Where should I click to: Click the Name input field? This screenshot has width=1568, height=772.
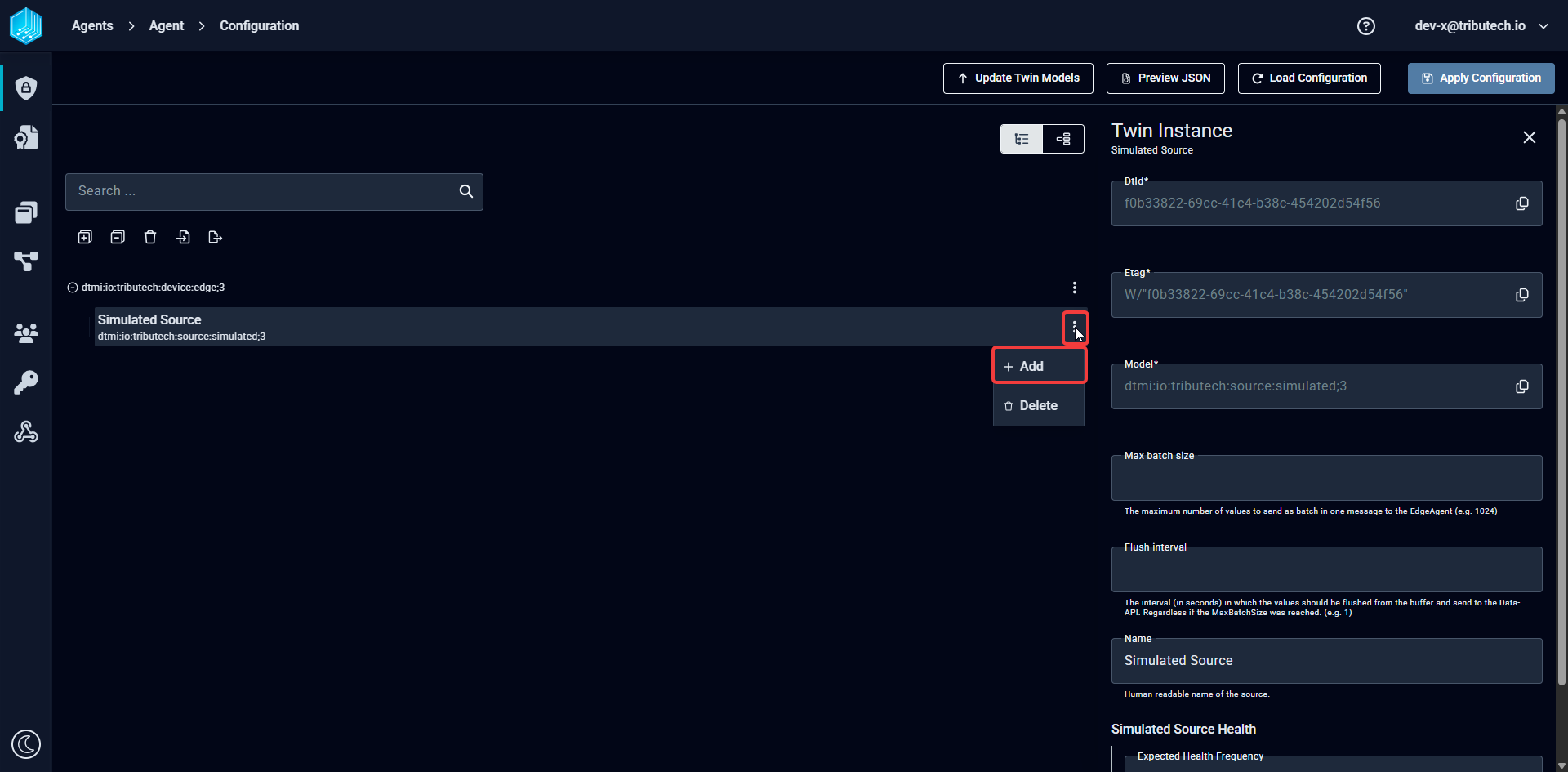[x=1327, y=661]
